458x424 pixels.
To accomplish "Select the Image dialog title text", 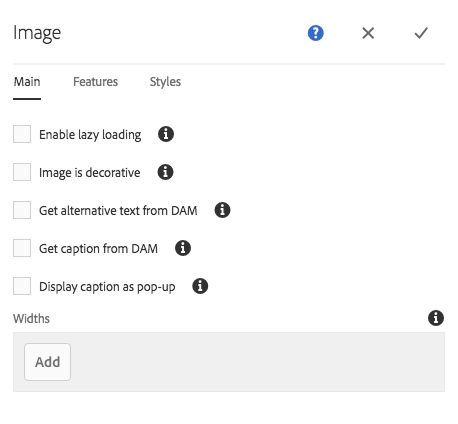I will [x=37, y=33].
